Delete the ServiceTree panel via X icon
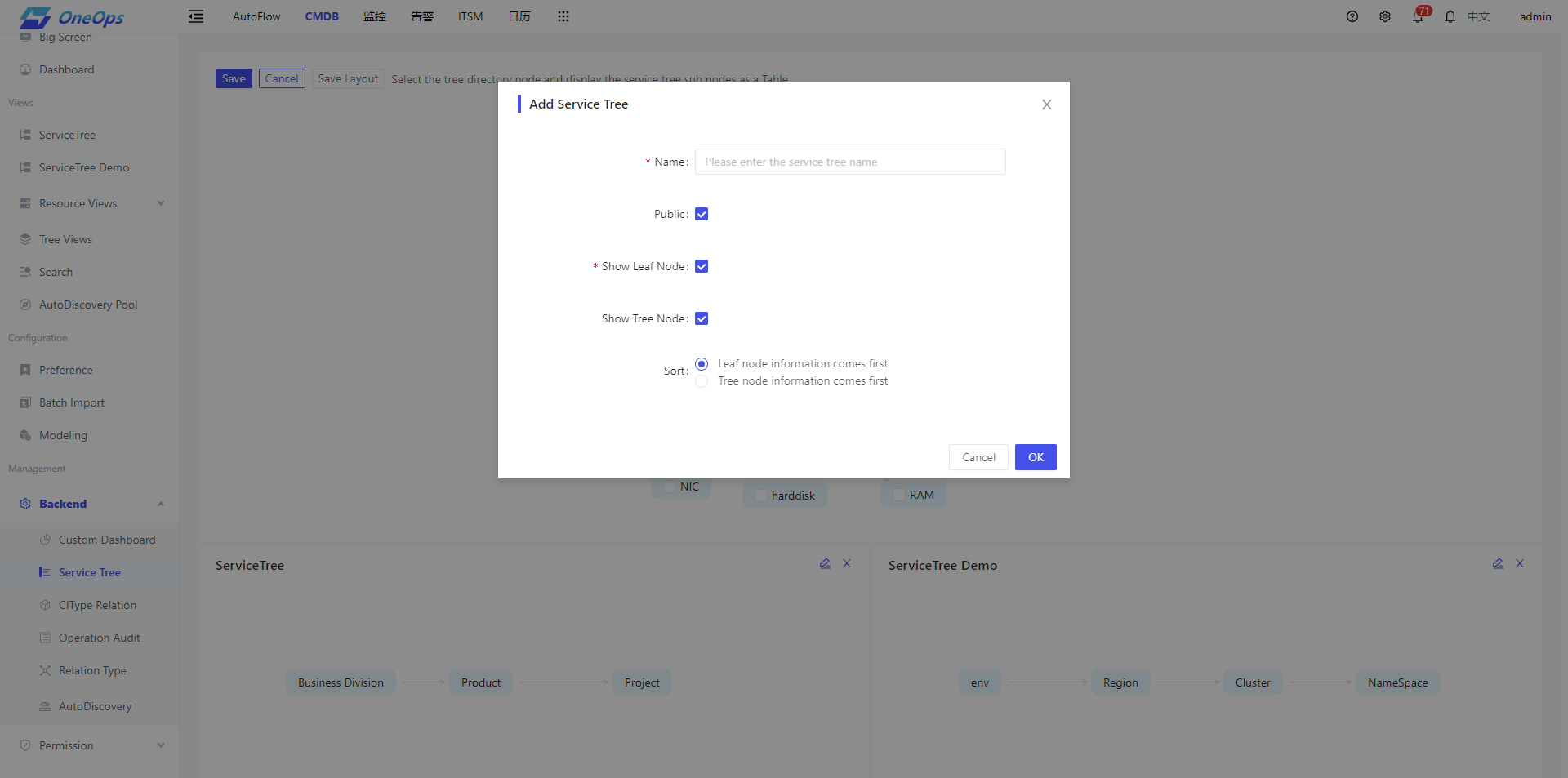Screen dimensions: 1568x778 coord(847,563)
